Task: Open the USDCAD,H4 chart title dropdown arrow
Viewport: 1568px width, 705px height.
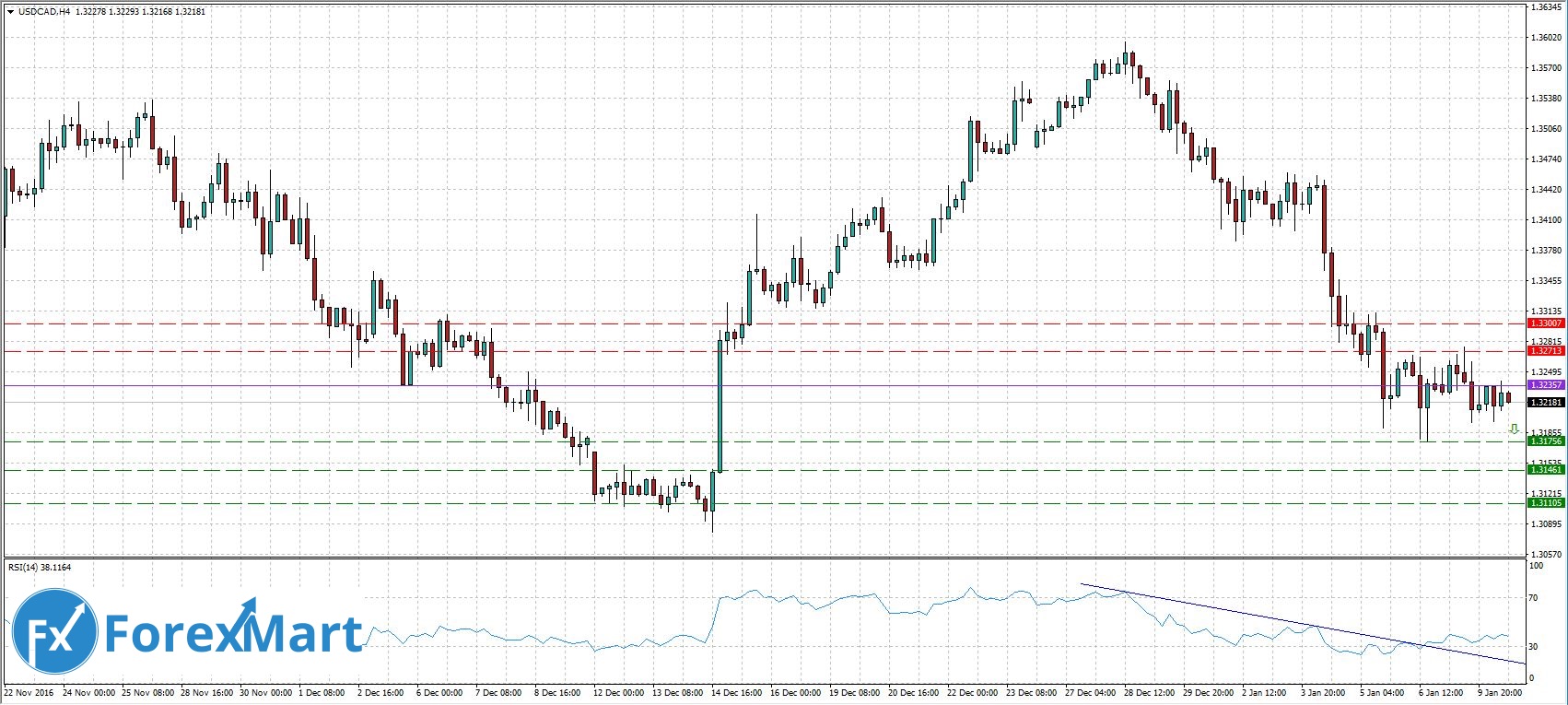Action: [9, 12]
